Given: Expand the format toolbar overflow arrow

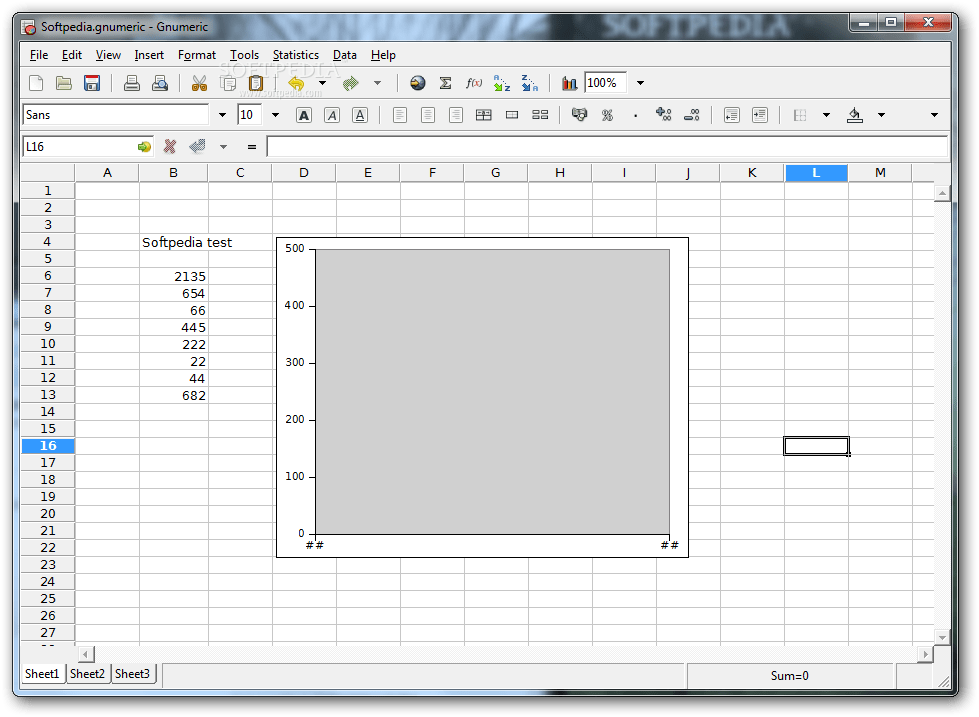Looking at the screenshot, I should 934,115.
